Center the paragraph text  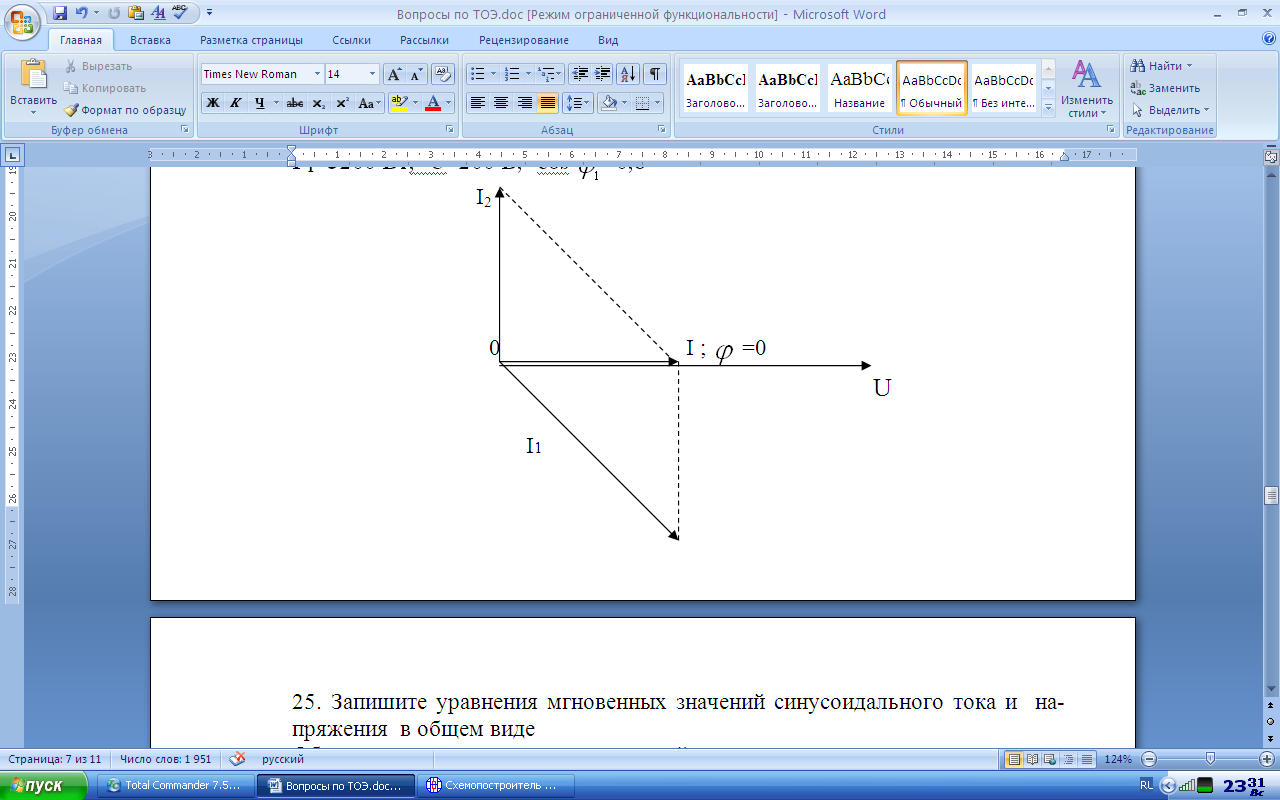coord(501,102)
